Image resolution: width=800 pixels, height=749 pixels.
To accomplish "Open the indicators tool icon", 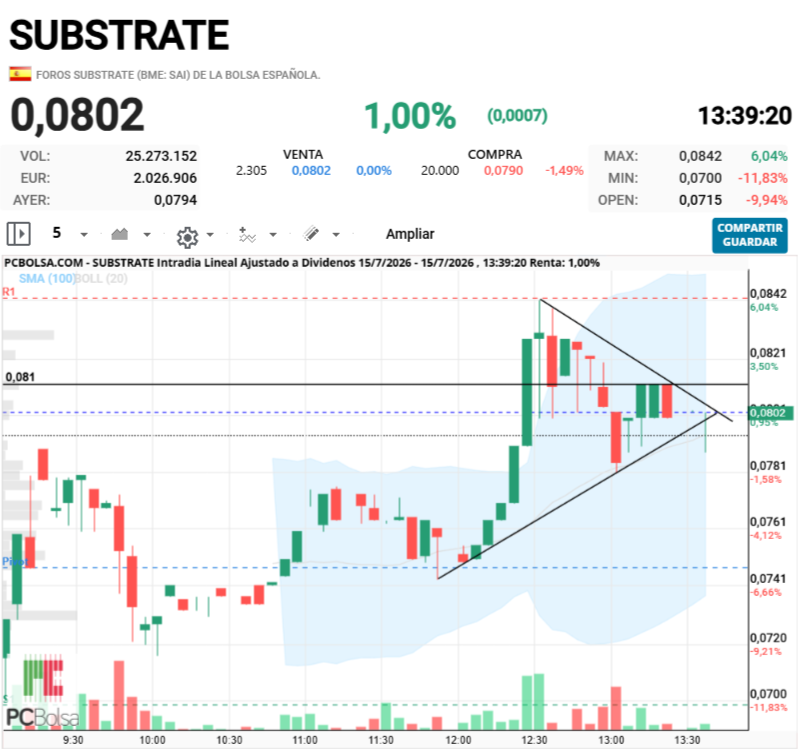I will [x=247, y=235].
